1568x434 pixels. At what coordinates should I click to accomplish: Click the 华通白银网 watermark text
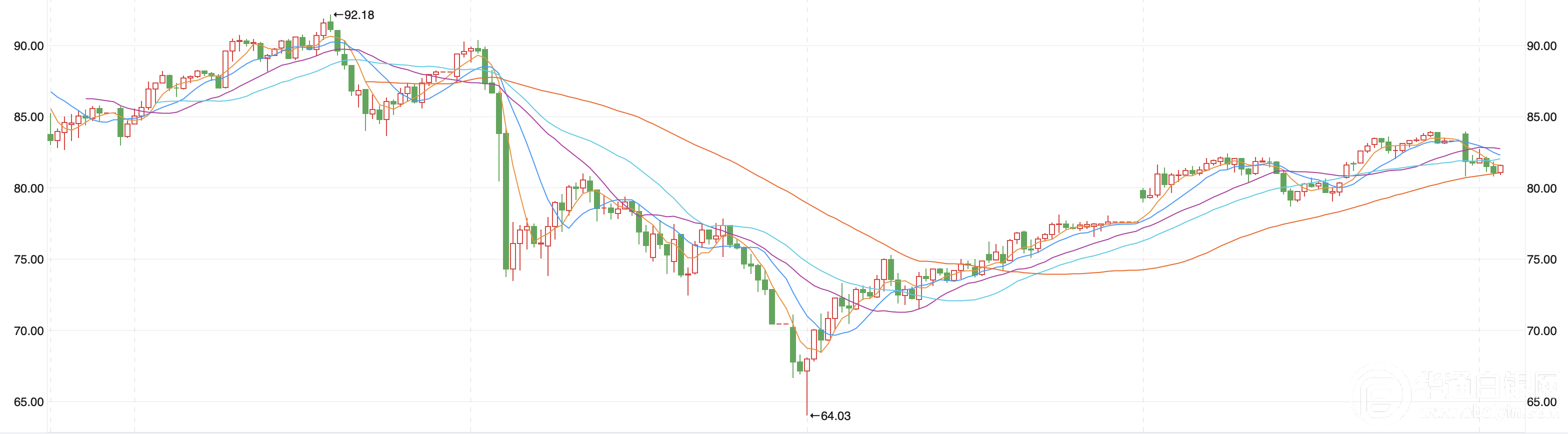pos(1486,384)
